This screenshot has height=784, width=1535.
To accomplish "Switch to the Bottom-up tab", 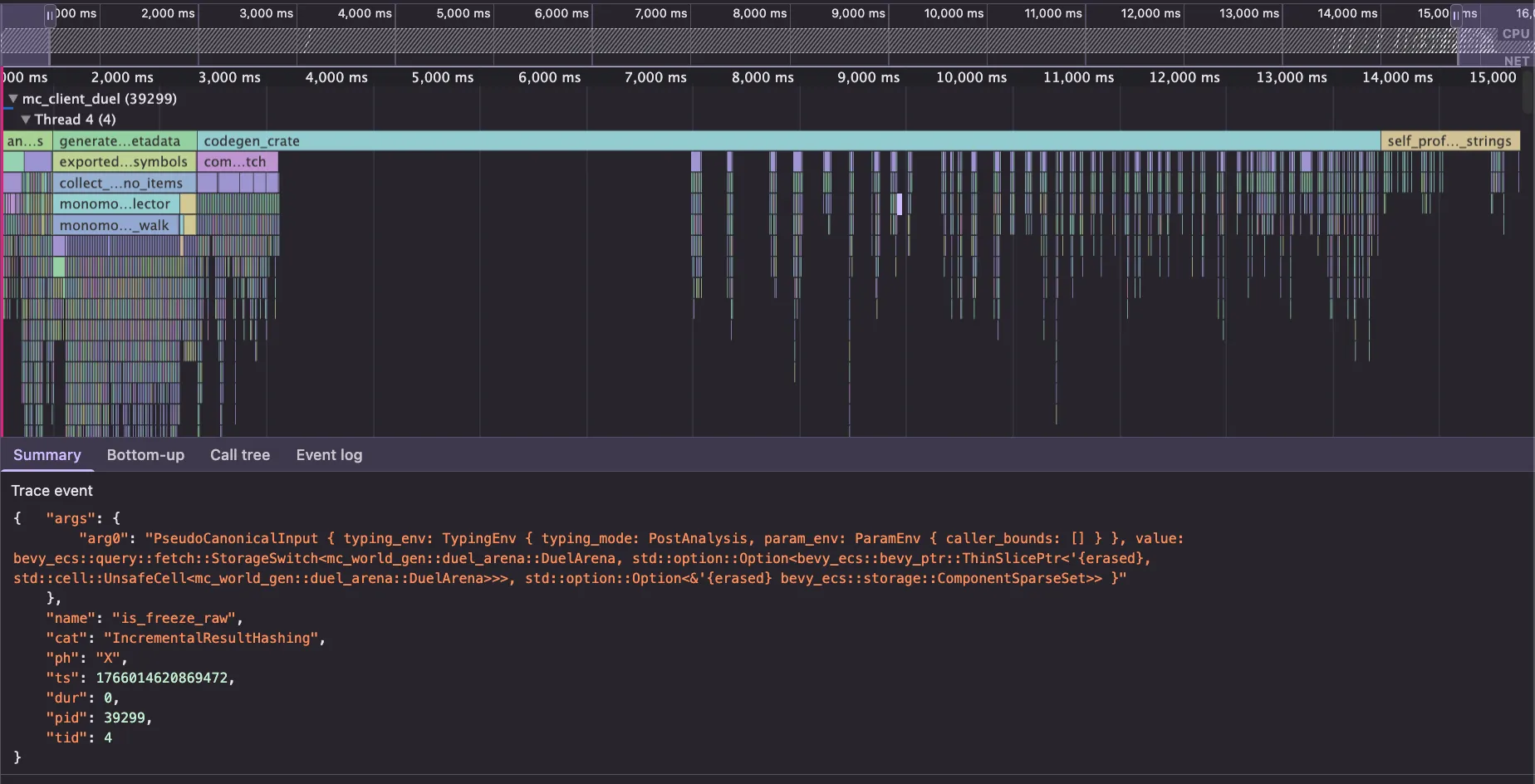I will [145, 455].
